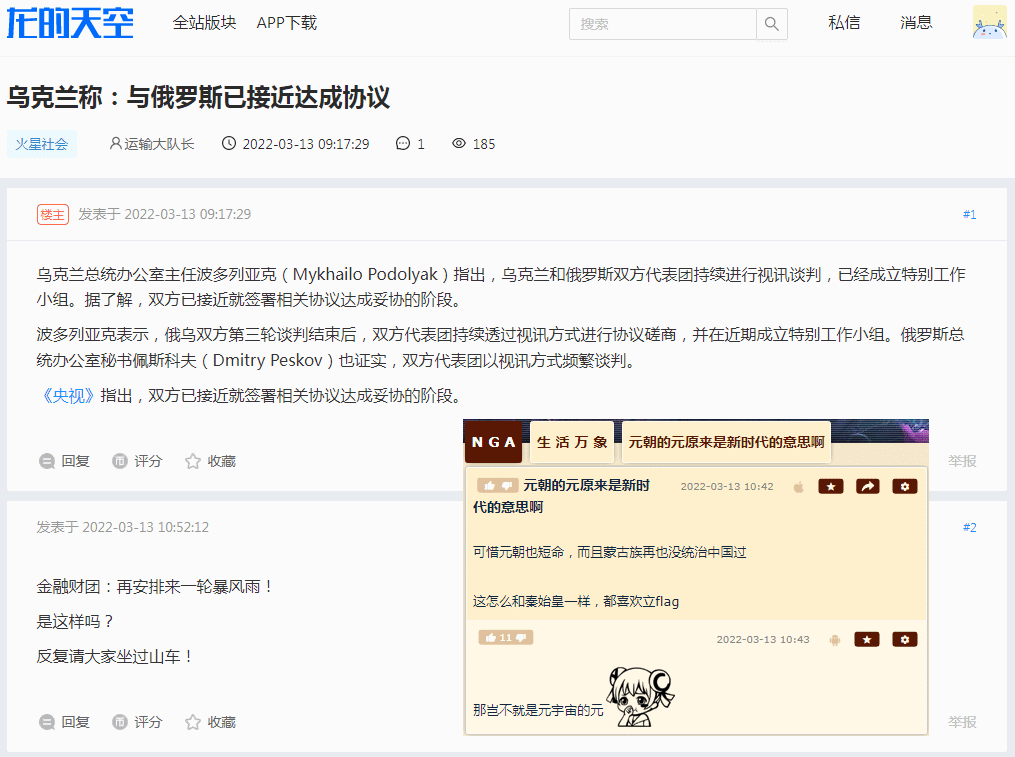Image resolution: width=1015 pixels, height=757 pixels.
Task: Open floor link #1
Action: tap(969, 214)
